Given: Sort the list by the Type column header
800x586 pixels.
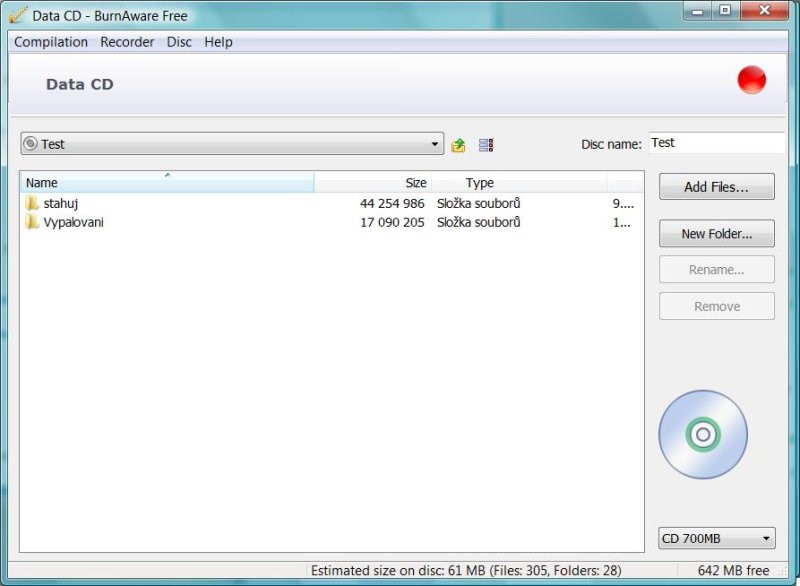Looking at the screenshot, I should tap(519, 183).
